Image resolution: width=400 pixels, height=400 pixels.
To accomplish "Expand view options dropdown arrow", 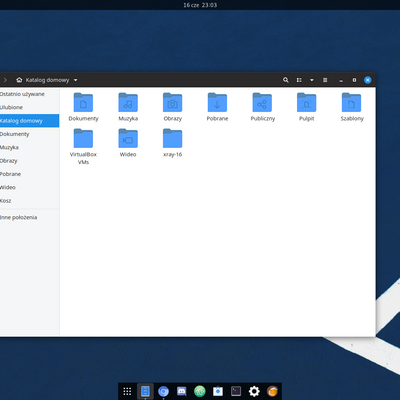I will pos(312,80).
